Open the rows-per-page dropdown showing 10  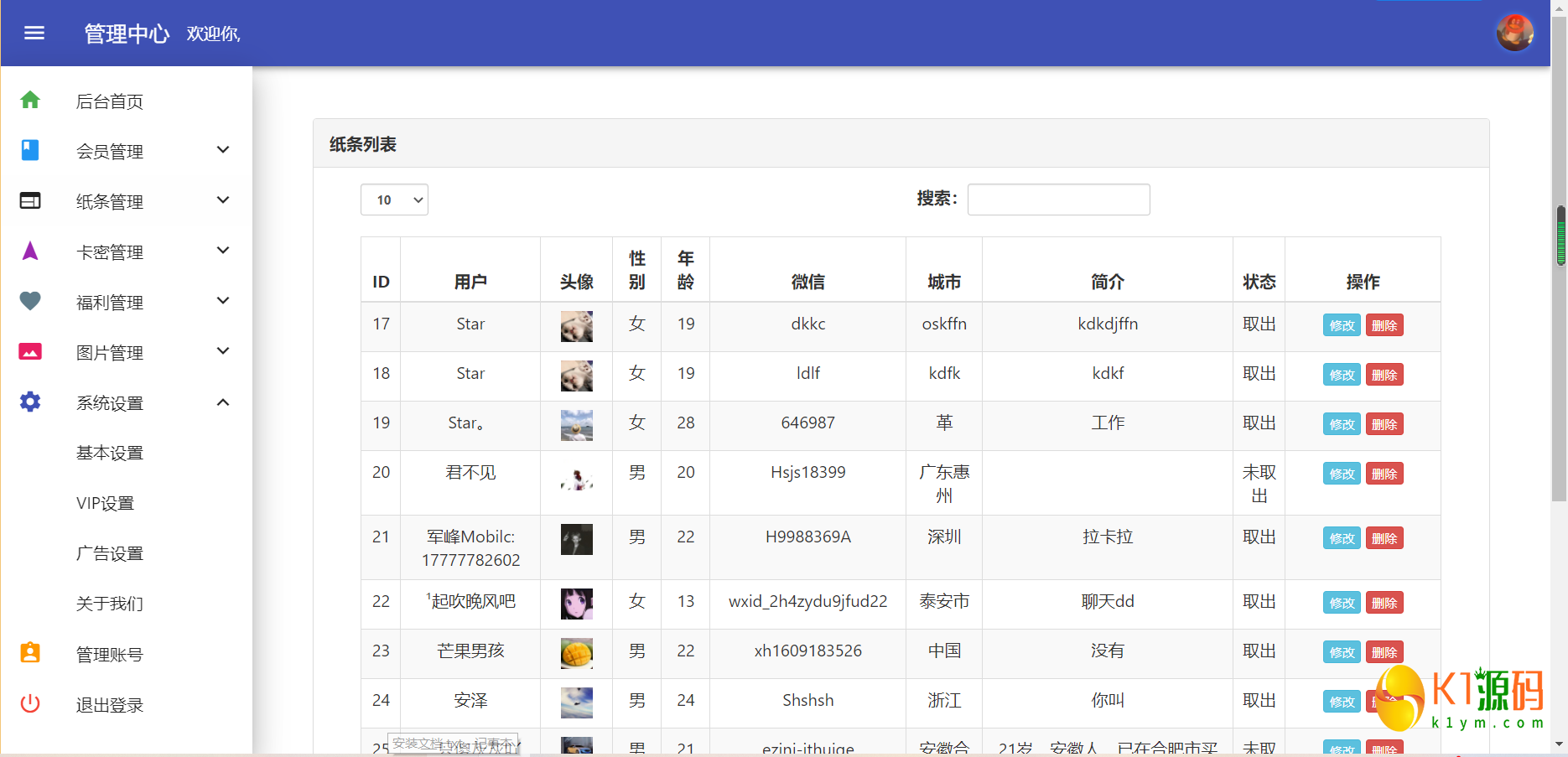coord(394,200)
